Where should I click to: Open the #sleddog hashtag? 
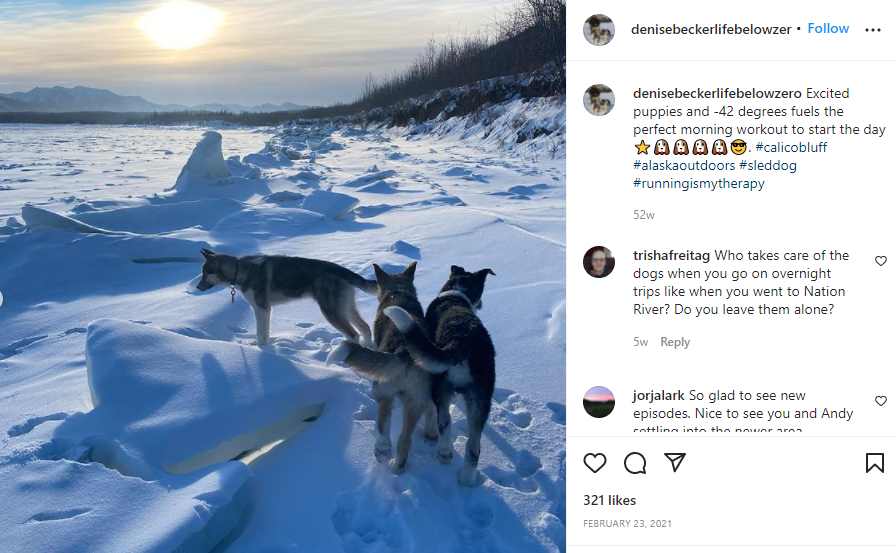pyautogui.click(x=767, y=166)
